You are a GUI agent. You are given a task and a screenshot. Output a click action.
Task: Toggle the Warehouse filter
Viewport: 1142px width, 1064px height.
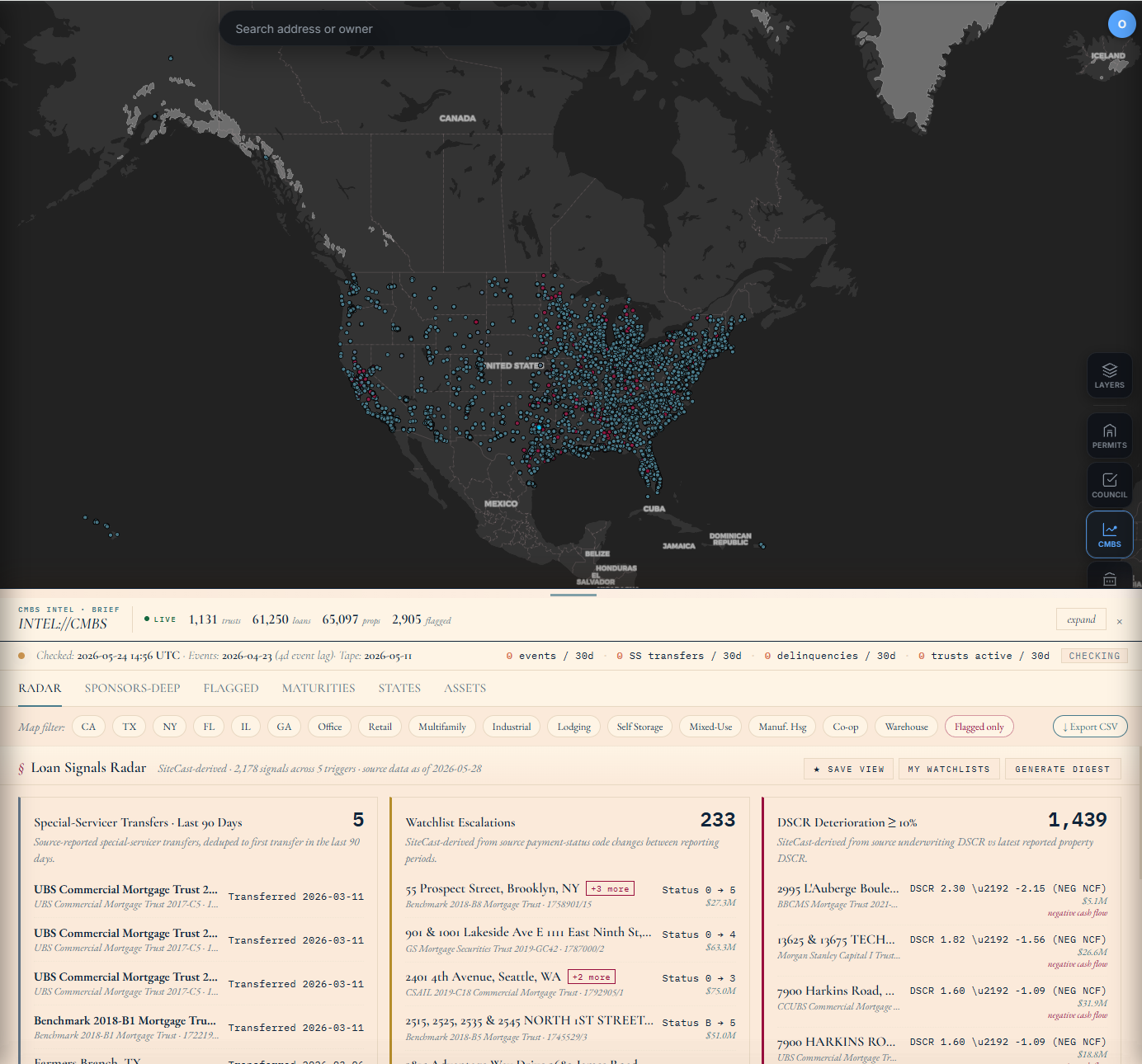[907, 727]
